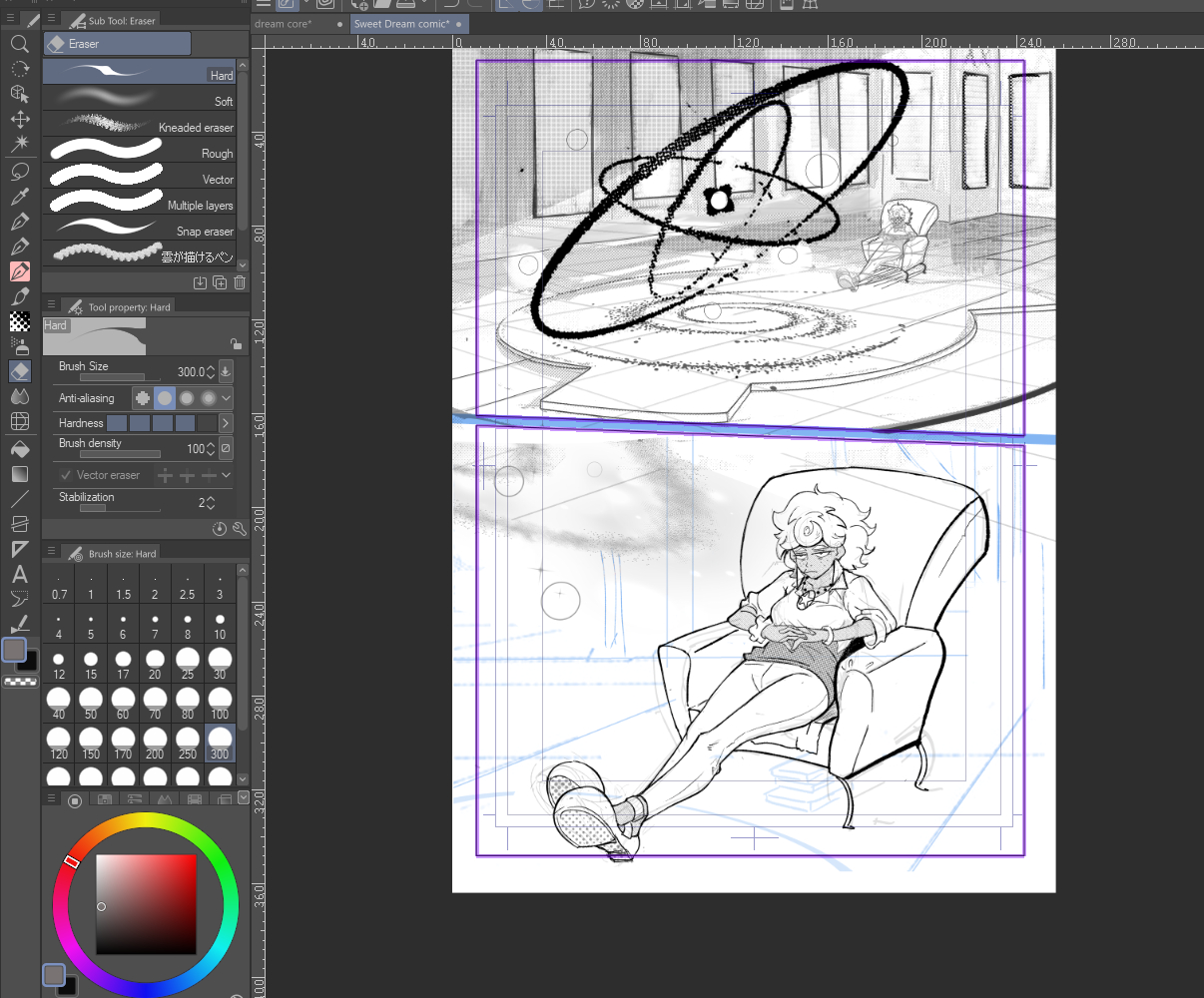Expand Vector eraser mode dropdown
This screenshot has height=998, width=1204.
click(227, 475)
